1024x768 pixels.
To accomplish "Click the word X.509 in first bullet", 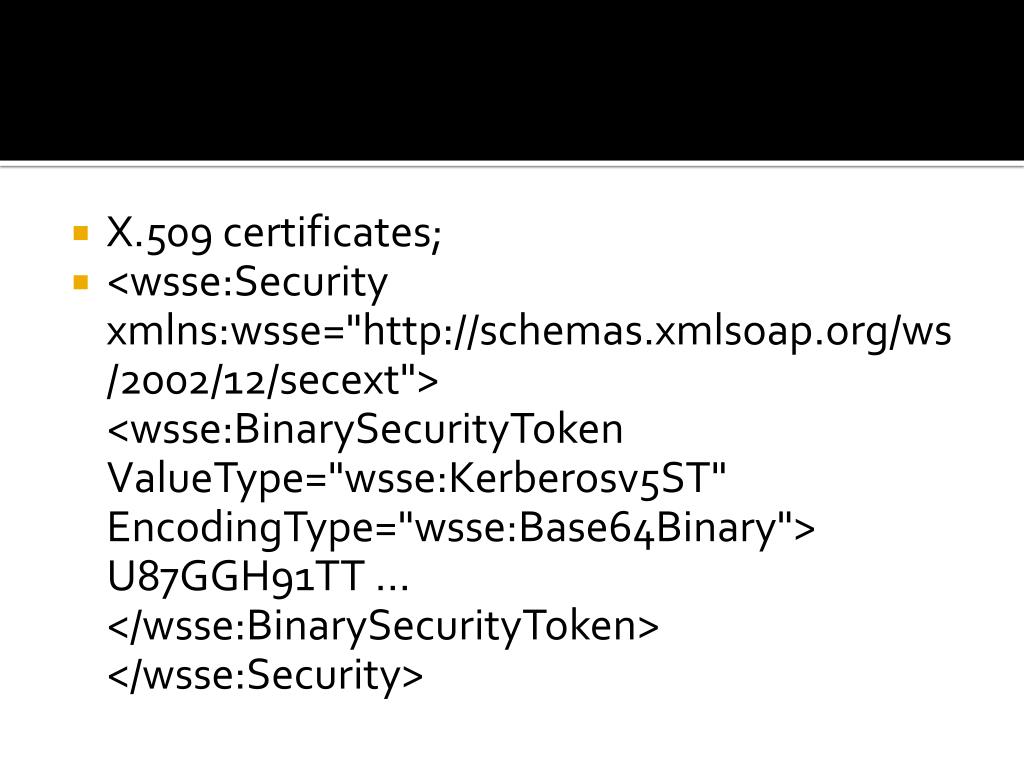I will [x=159, y=232].
